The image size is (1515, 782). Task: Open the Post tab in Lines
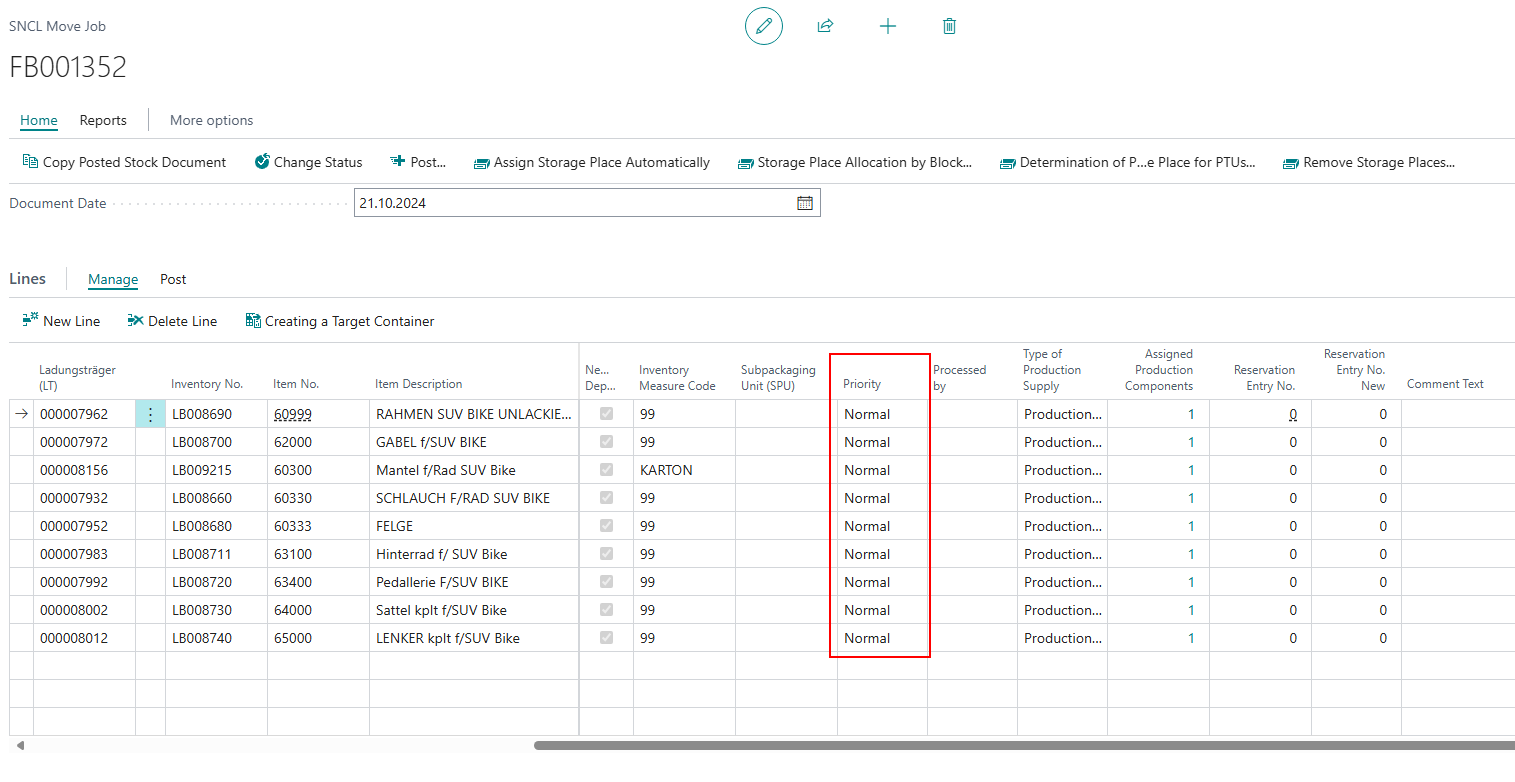click(173, 279)
